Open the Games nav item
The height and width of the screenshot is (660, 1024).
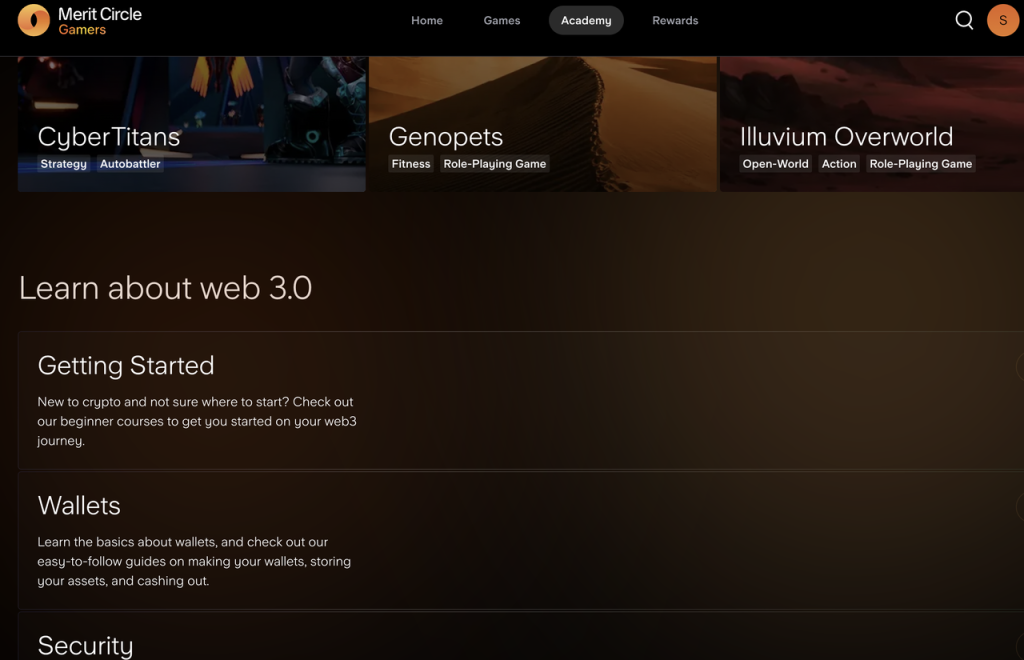coord(502,20)
